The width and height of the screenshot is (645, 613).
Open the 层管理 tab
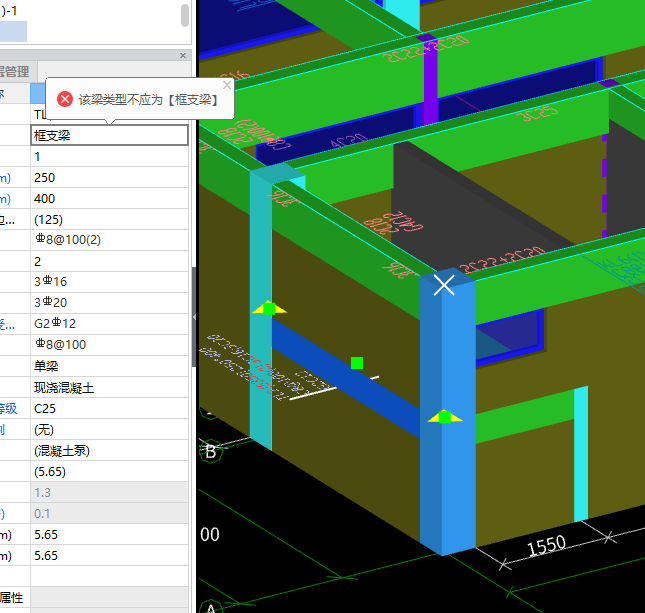(x=14, y=72)
